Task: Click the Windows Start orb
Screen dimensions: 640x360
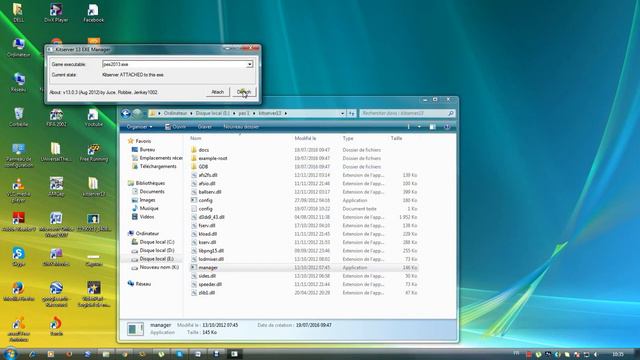Action: (10, 353)
